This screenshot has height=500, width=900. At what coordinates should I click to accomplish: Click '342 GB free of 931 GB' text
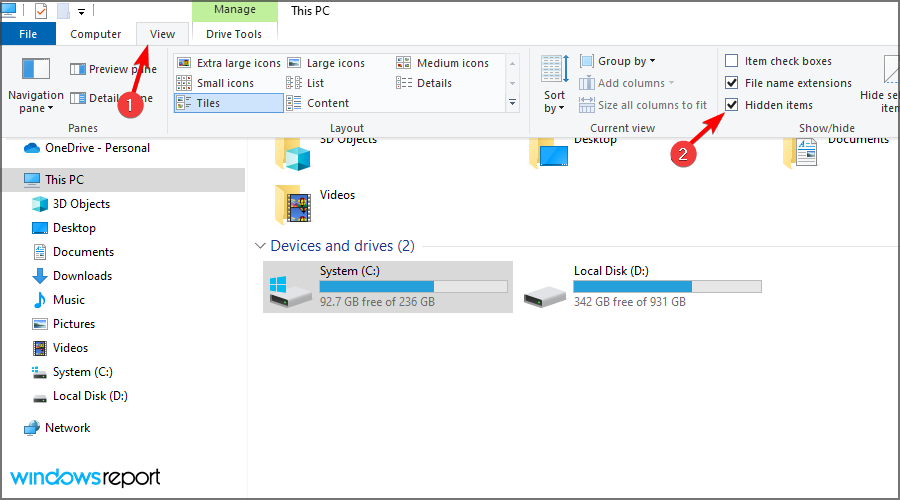click(x=630, y=302)
